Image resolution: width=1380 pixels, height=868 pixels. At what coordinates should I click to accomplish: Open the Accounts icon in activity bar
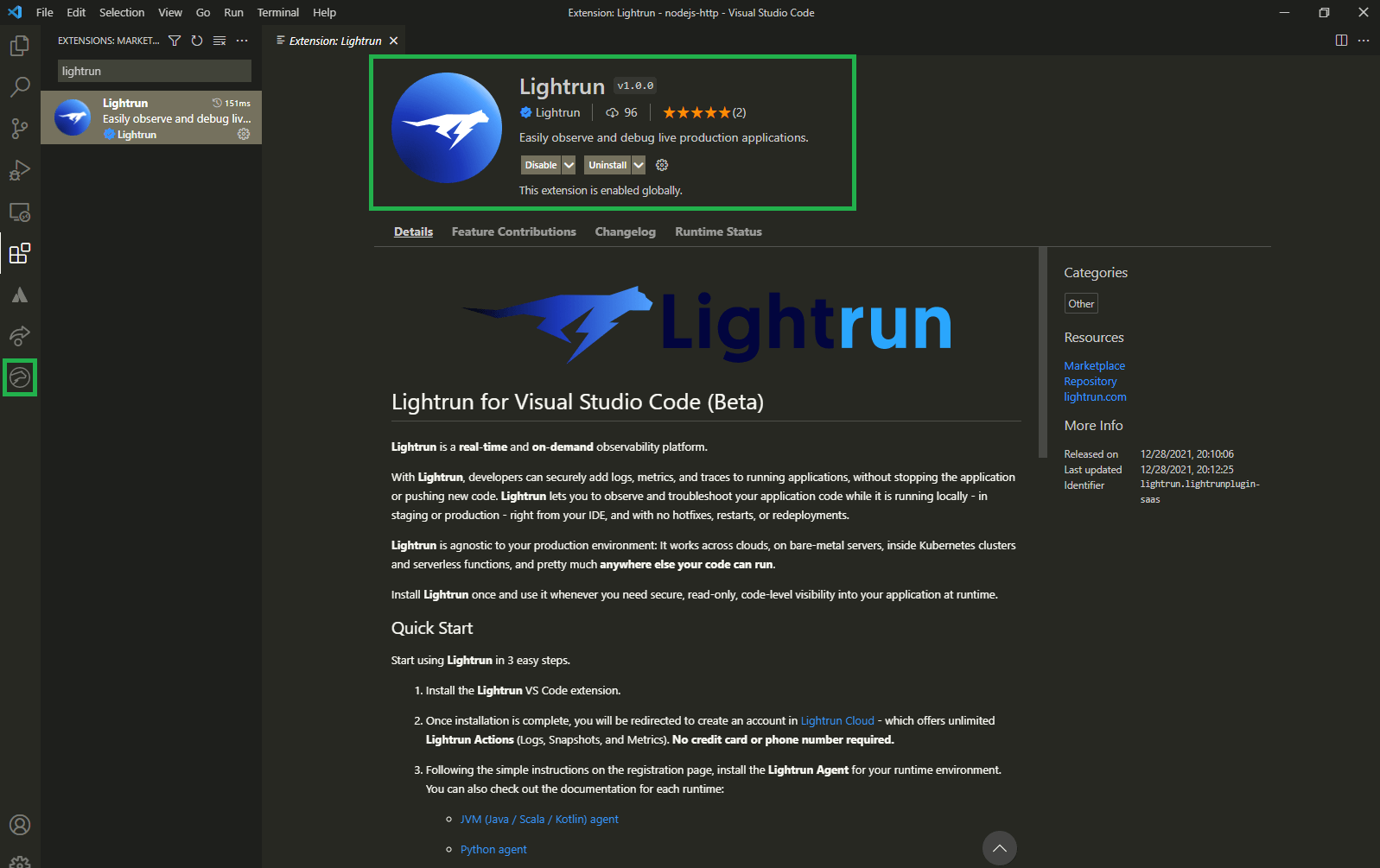click(x=19, y=825)
